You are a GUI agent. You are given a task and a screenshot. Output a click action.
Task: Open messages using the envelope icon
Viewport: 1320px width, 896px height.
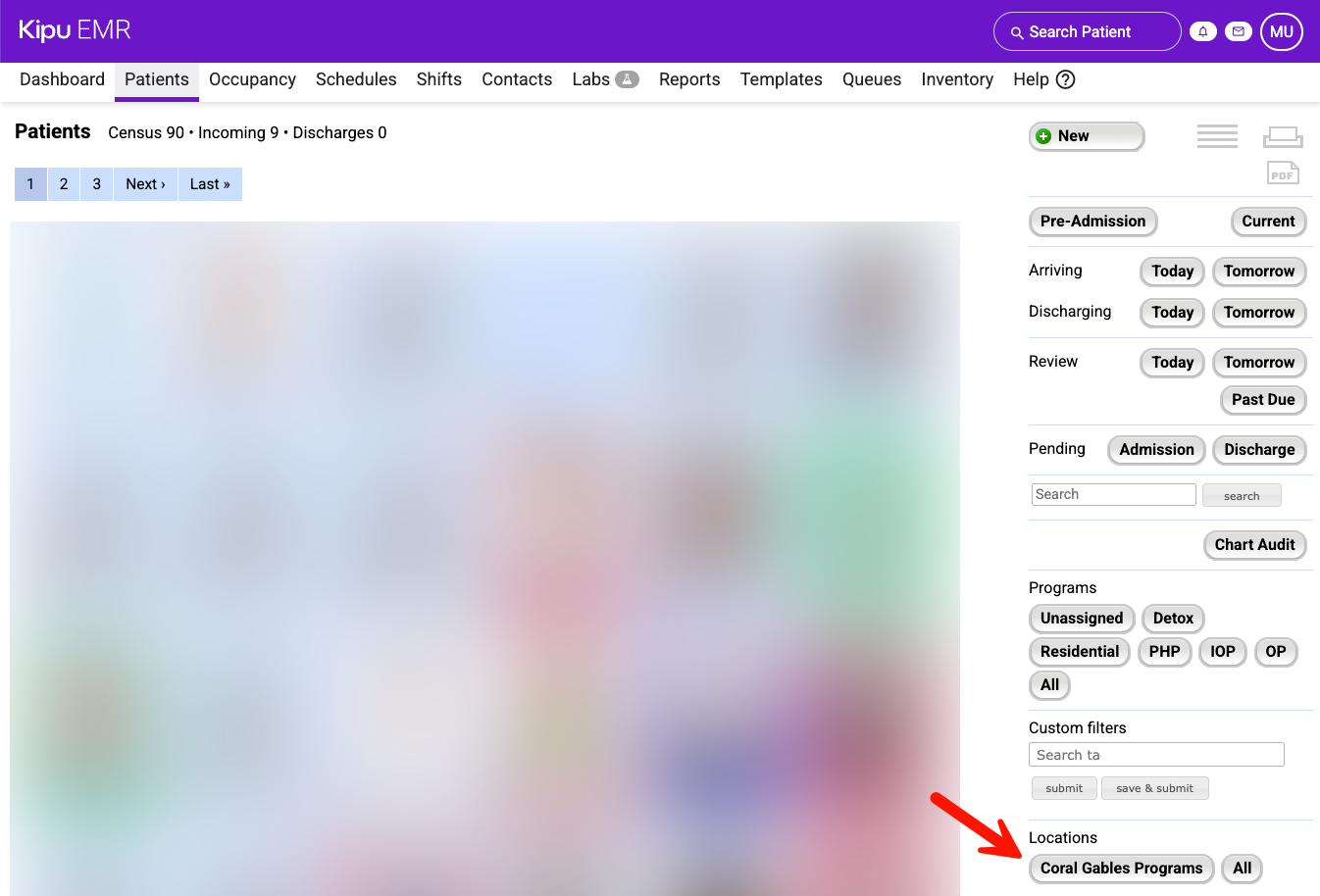point(1238,30)
